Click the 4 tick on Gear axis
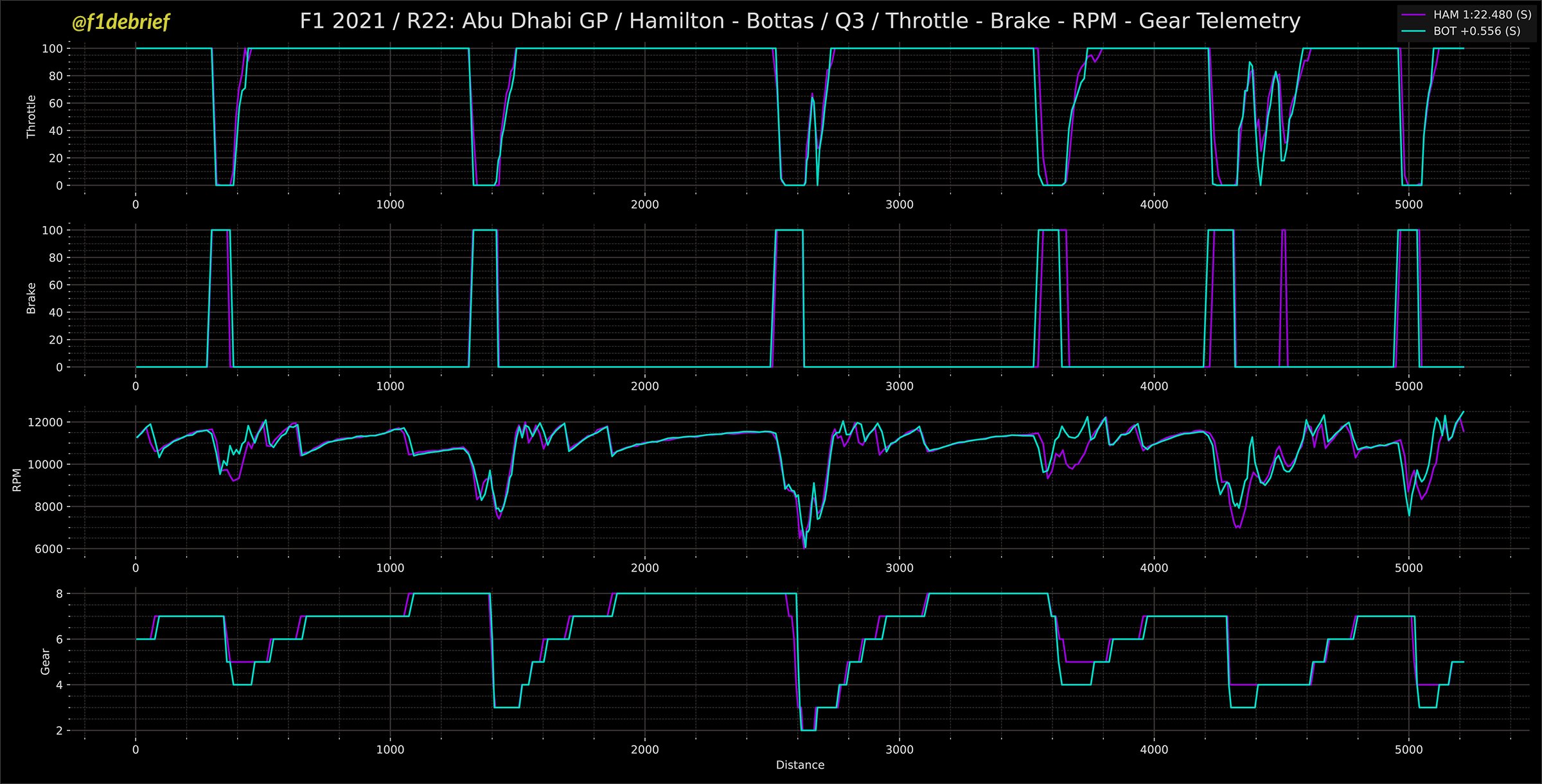The width and height of the screenshot is (1542, 784). [59, 684]
